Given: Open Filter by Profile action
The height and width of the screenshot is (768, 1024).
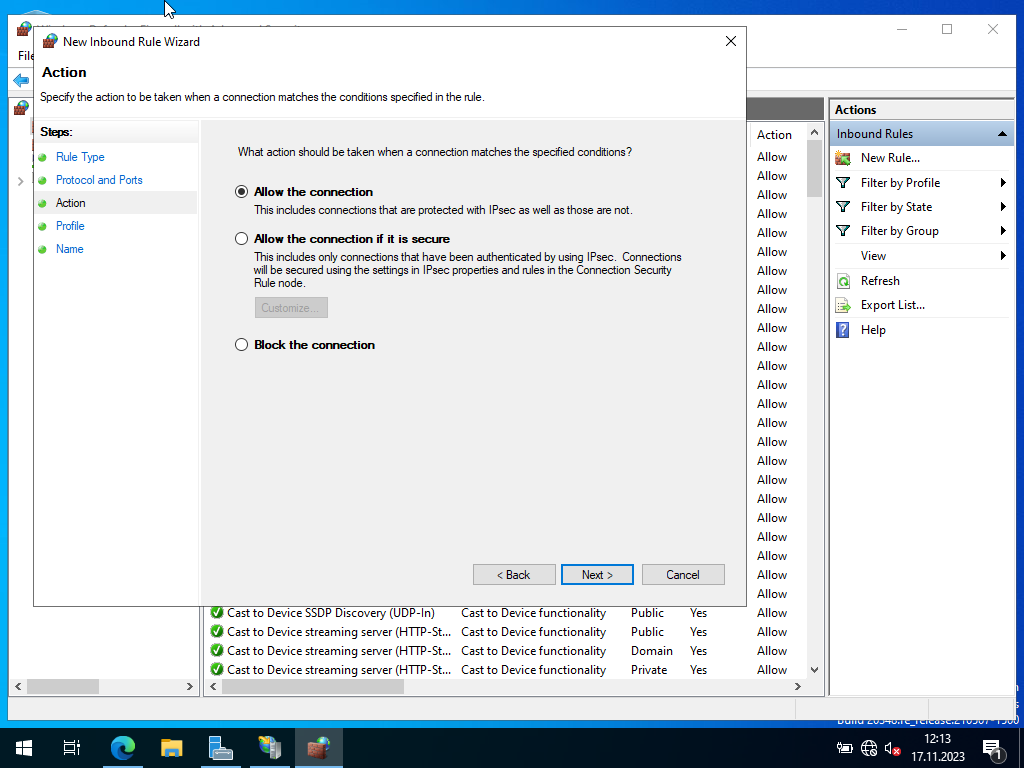Looking at the screenshot, I should click(901, 183).
